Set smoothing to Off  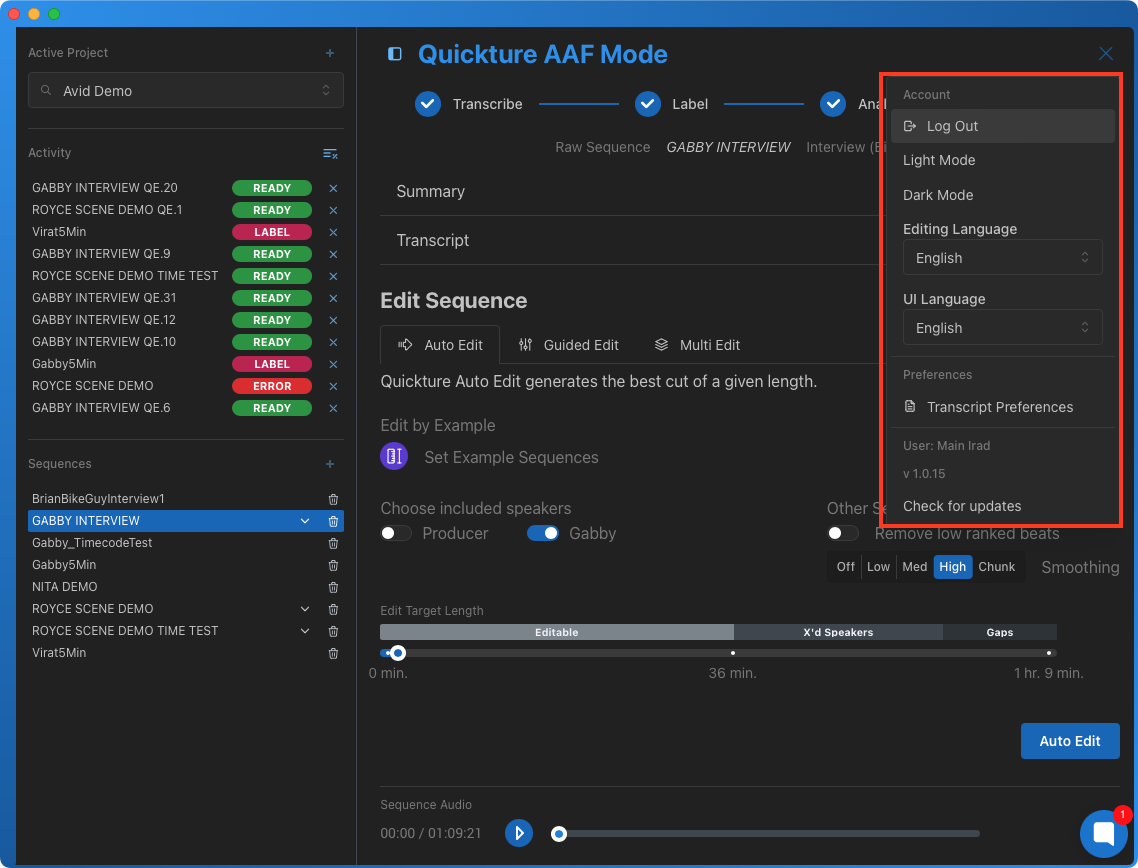(846, 567)
